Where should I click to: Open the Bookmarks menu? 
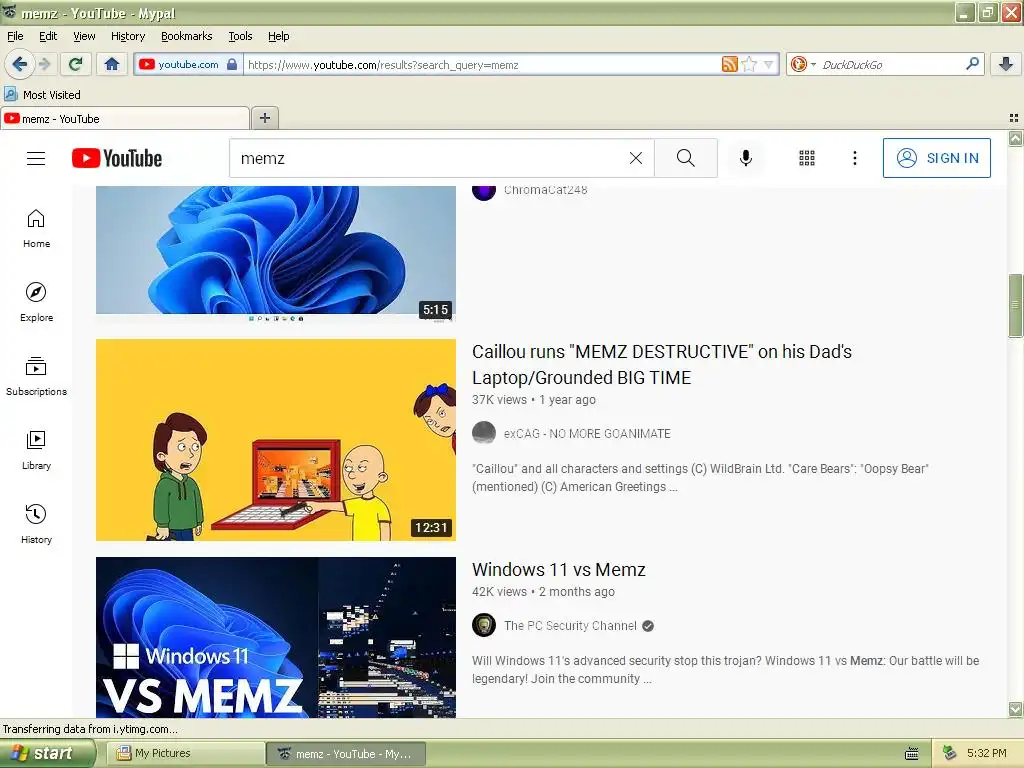click(x=186, y=36)
